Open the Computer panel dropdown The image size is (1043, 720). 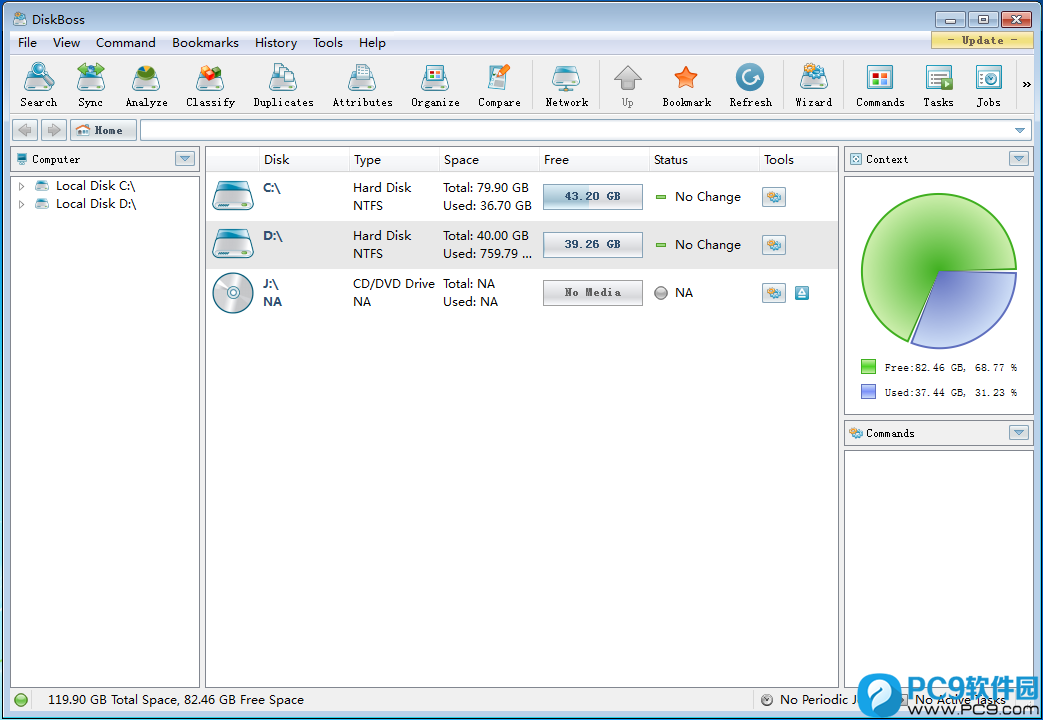pyautogui.click(x=185, y=159)
